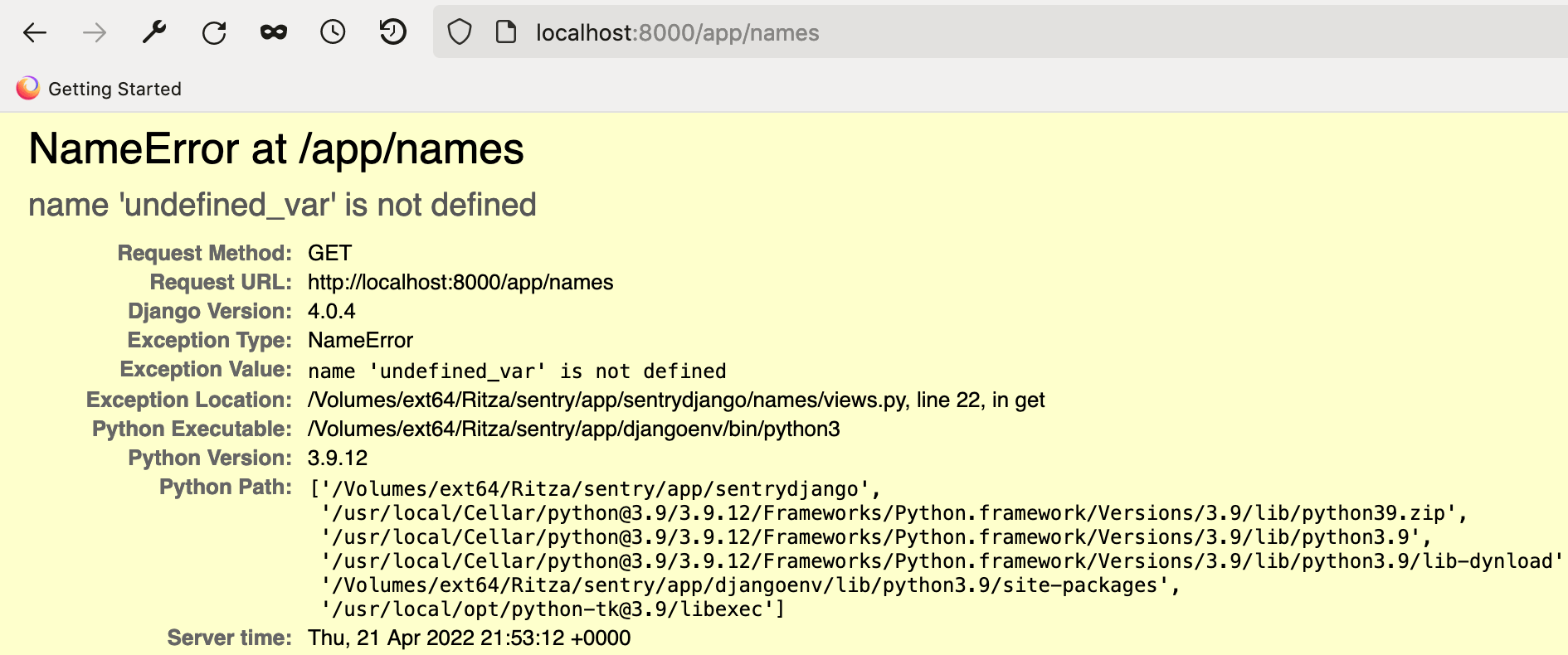Click the site-packages entry in Python Path
This screenshot has height=655, width=1568.
[x=749, y=585]
